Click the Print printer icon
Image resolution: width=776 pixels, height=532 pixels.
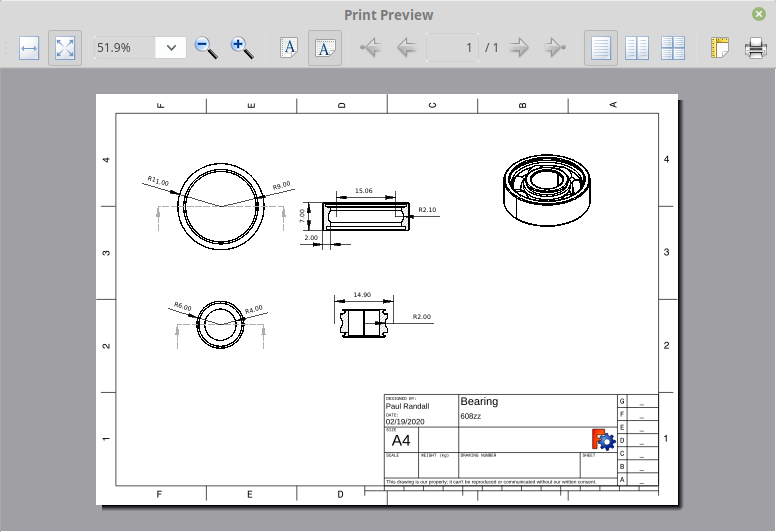pyautogui.click(x=756, y=48)
